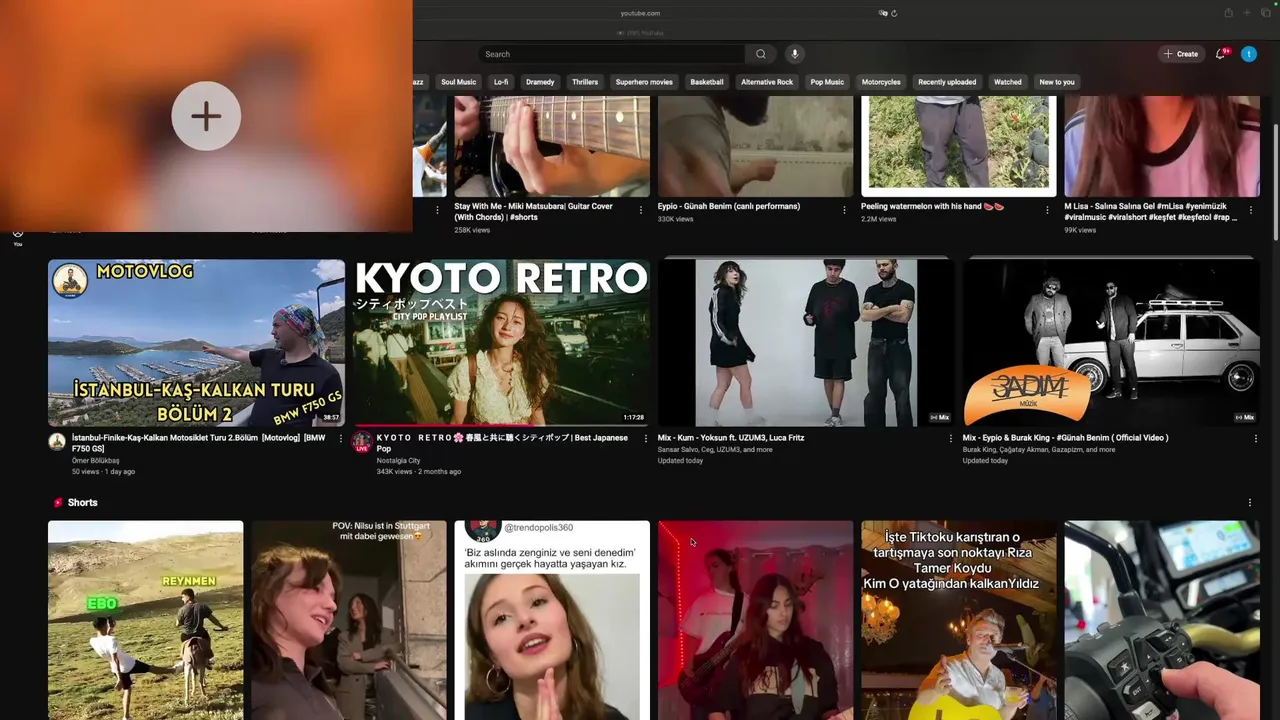Activate voice search microphone
The height and width of the screenshot is (720, 1280).
794,54
